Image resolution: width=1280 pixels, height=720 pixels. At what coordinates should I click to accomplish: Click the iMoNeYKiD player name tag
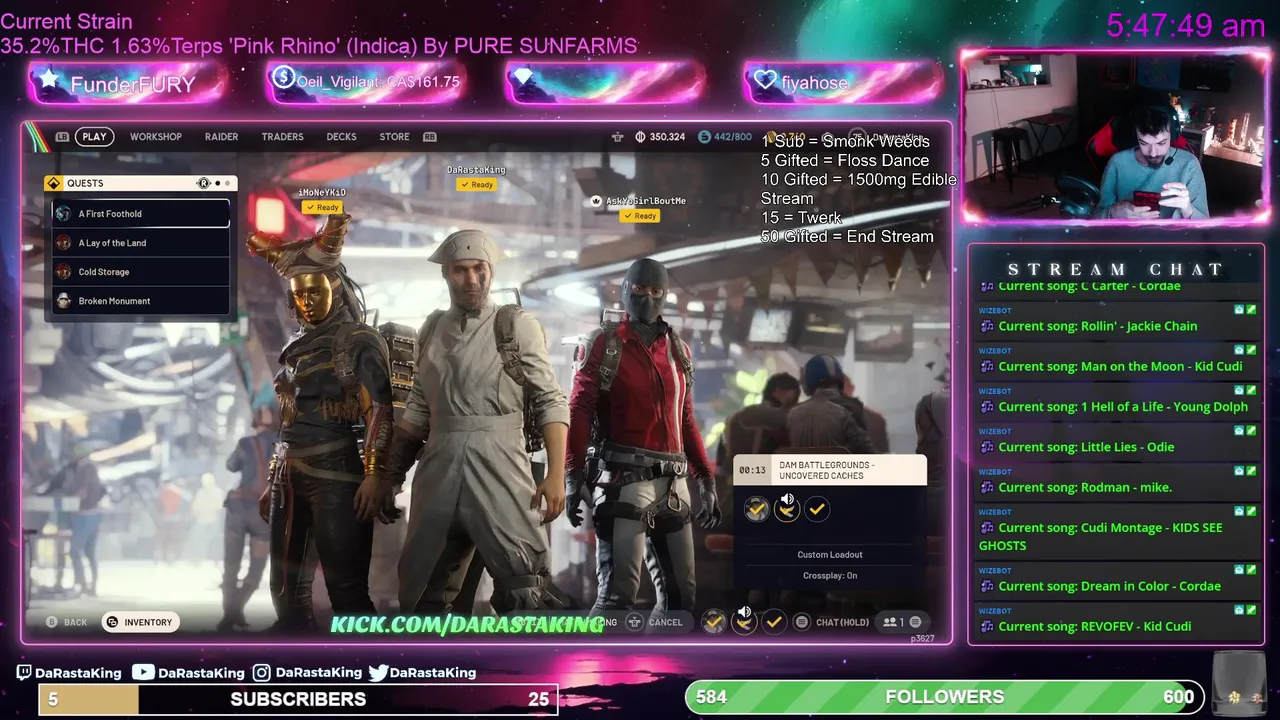click(322, 192)
